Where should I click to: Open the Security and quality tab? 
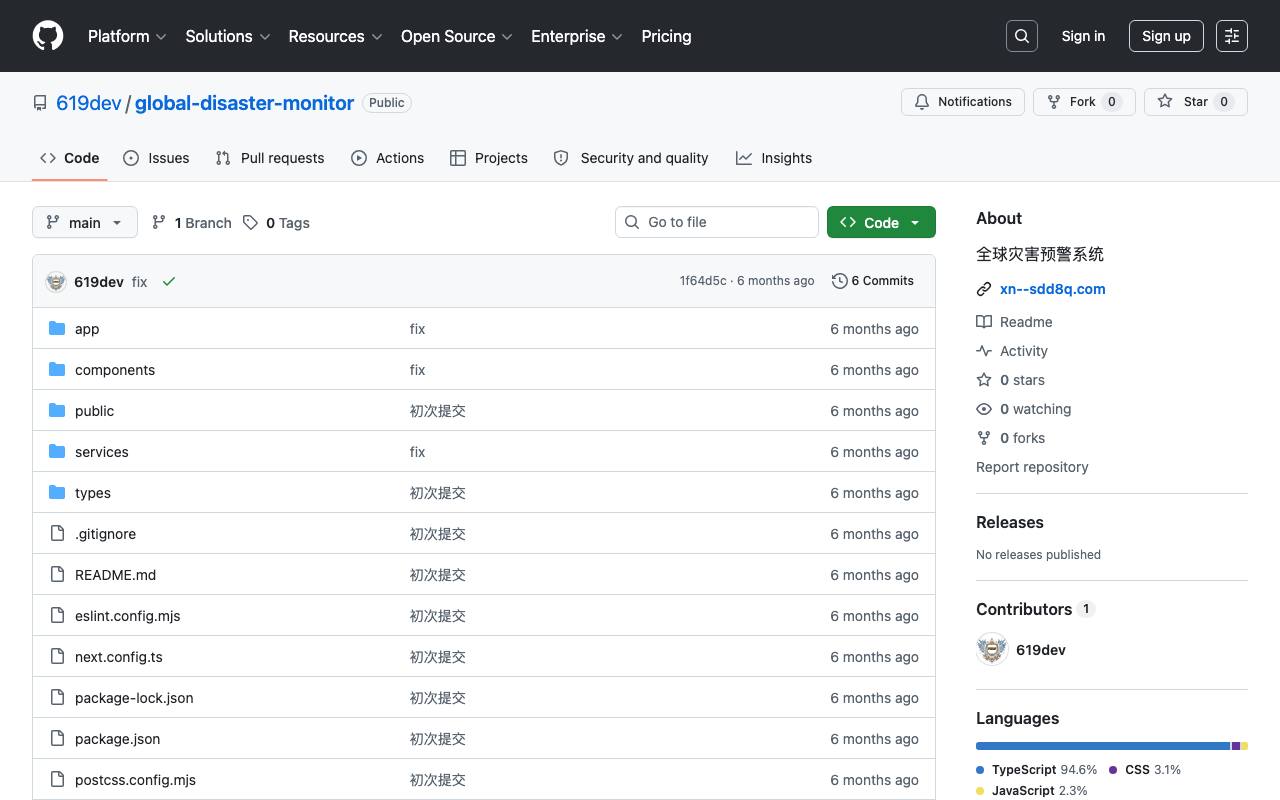[631, 158]
